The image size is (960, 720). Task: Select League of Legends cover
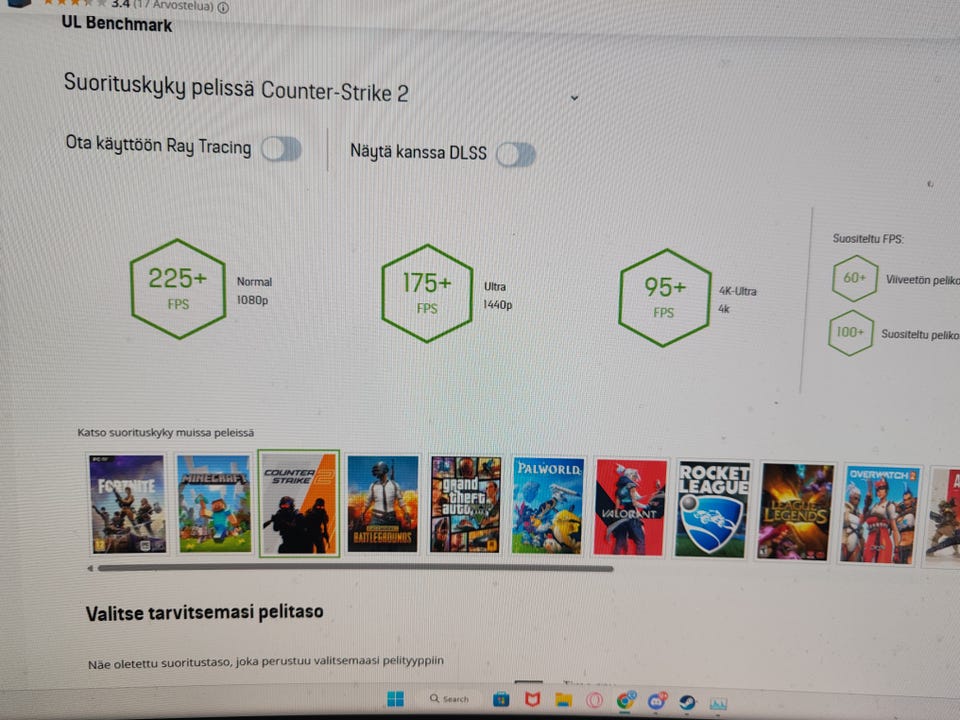[x=795, y=512]
